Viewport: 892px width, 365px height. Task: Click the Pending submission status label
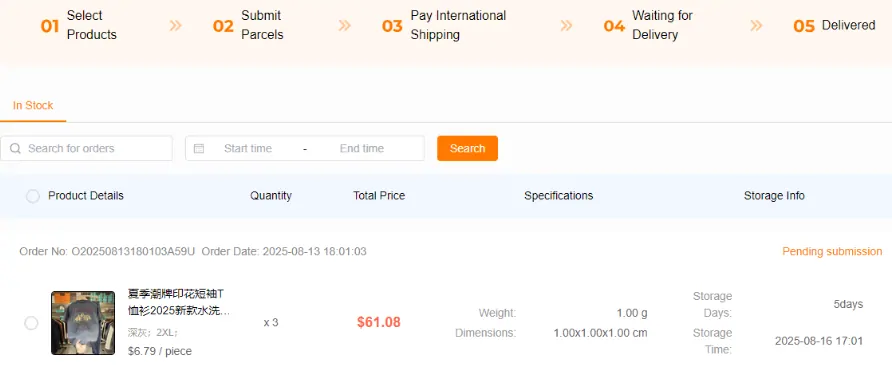[832, 251]
